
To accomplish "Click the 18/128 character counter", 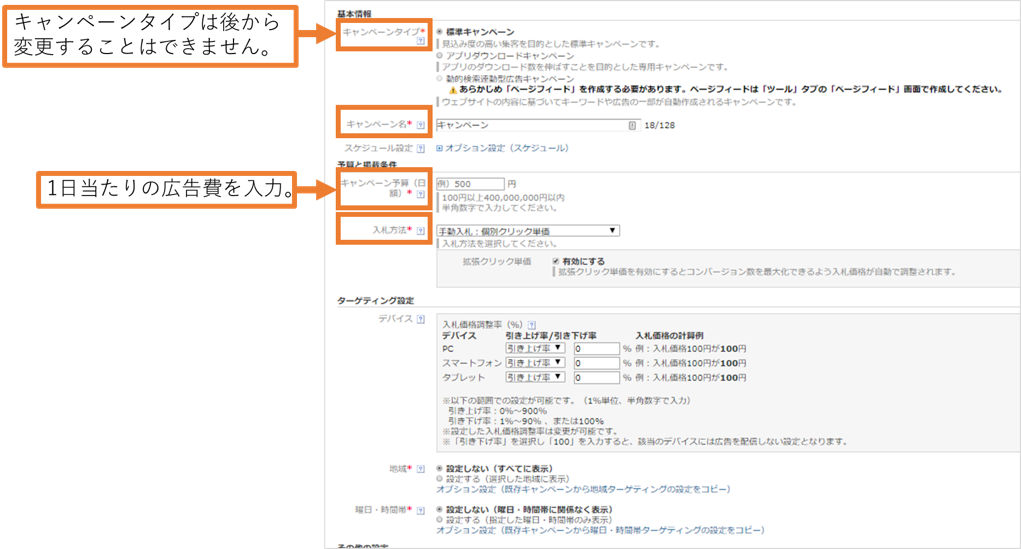I will 660,125.
